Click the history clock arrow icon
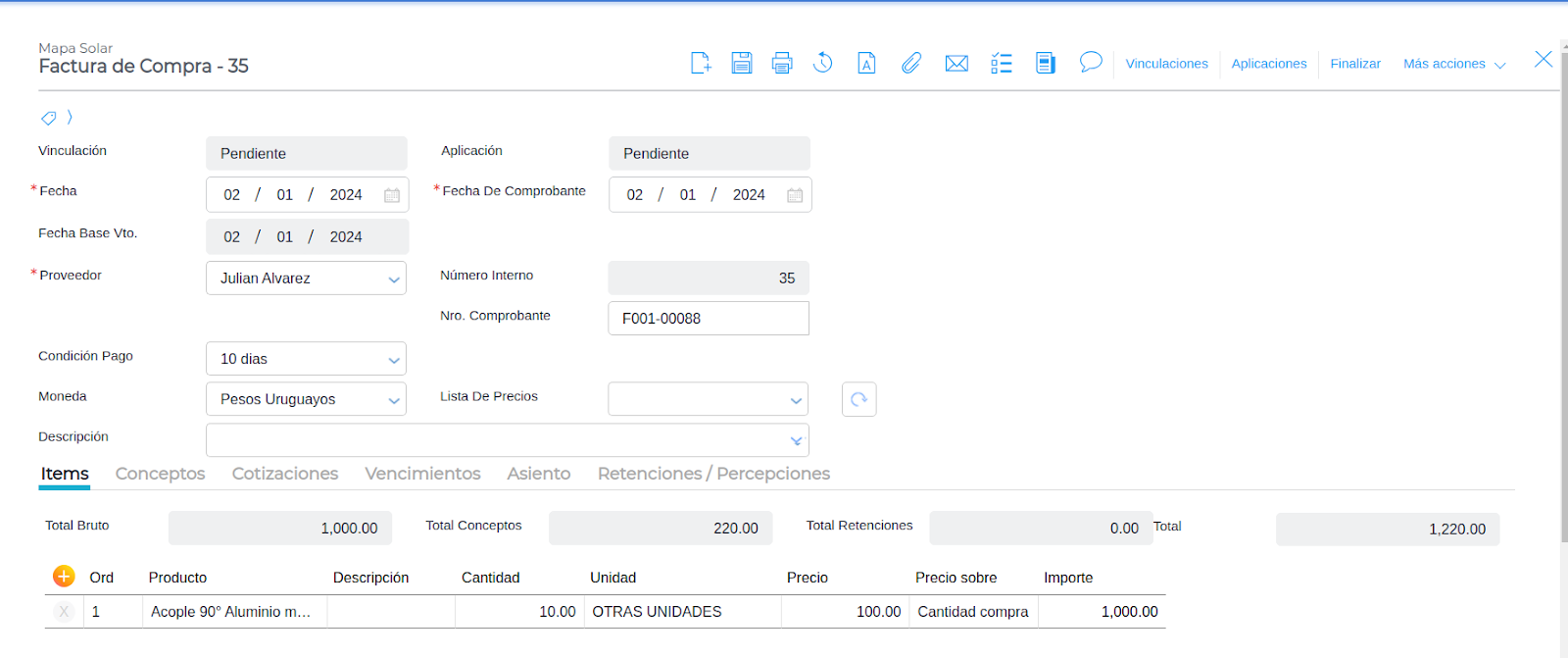 pyautogui.click(x=823, y=63)
